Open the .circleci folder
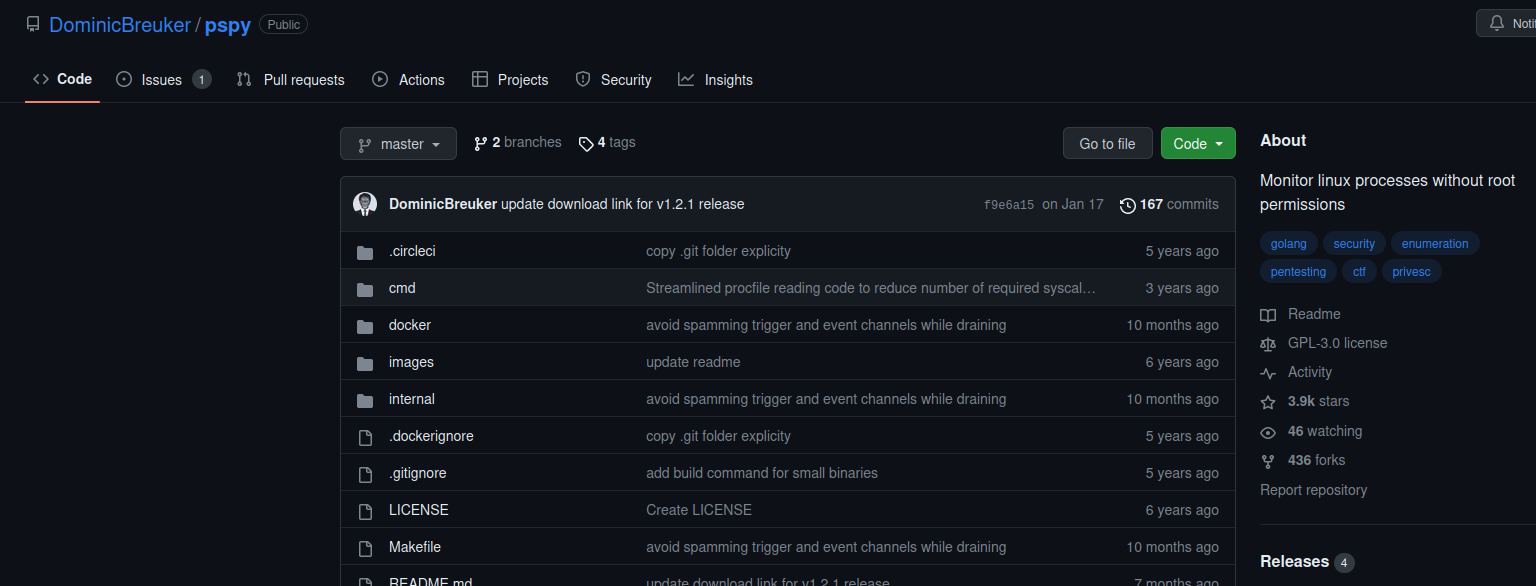 point(412,251)
